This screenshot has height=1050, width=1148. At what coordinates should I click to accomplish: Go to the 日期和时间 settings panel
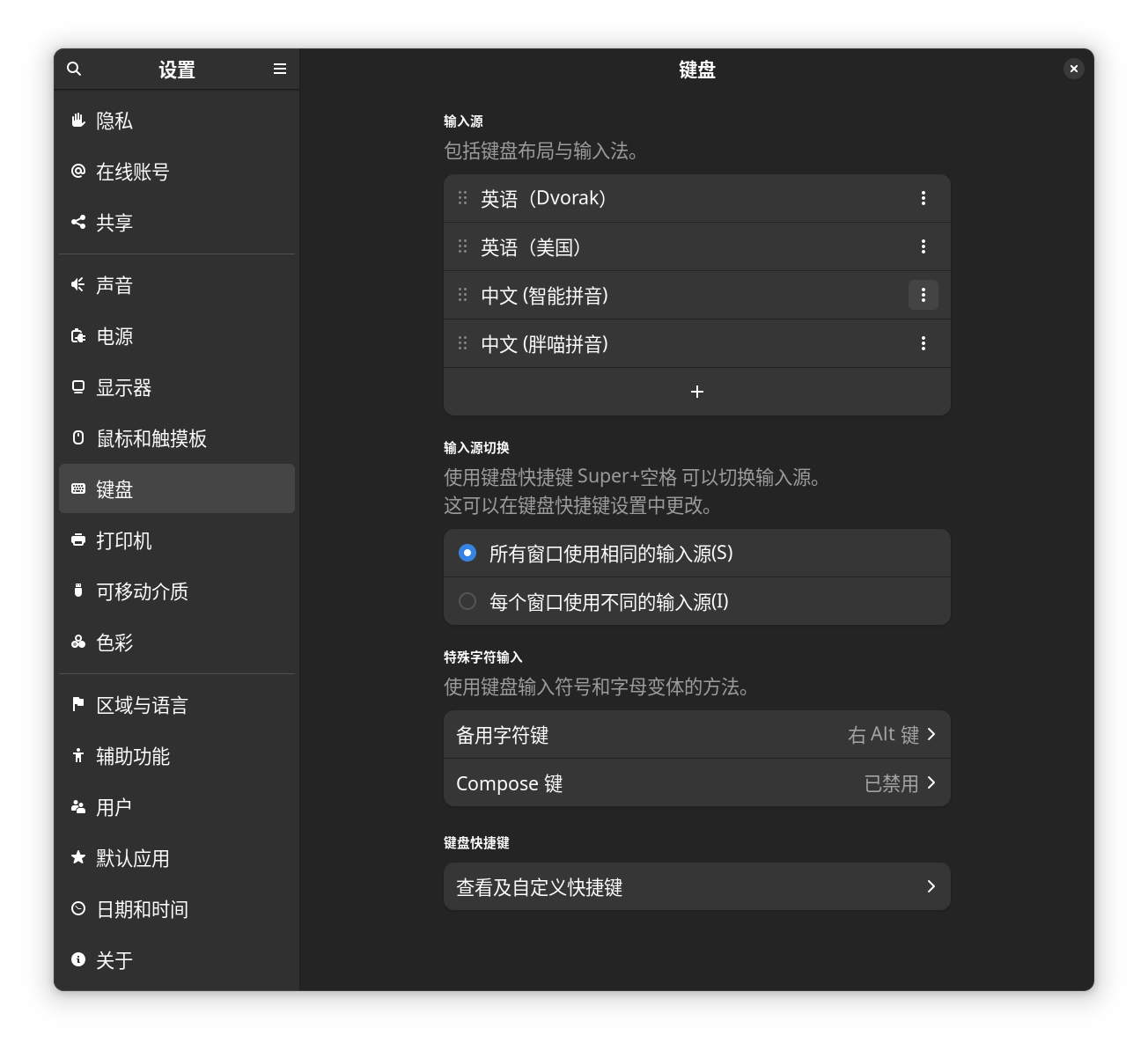tap(177, 909)
